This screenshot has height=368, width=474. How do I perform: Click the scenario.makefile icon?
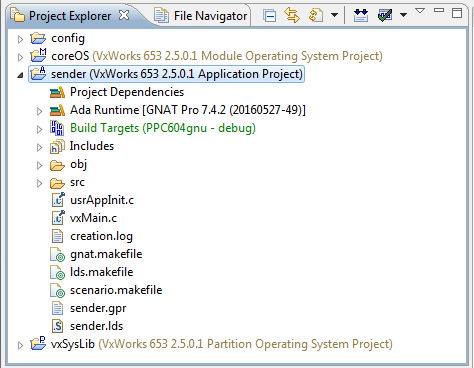(57, 290)
